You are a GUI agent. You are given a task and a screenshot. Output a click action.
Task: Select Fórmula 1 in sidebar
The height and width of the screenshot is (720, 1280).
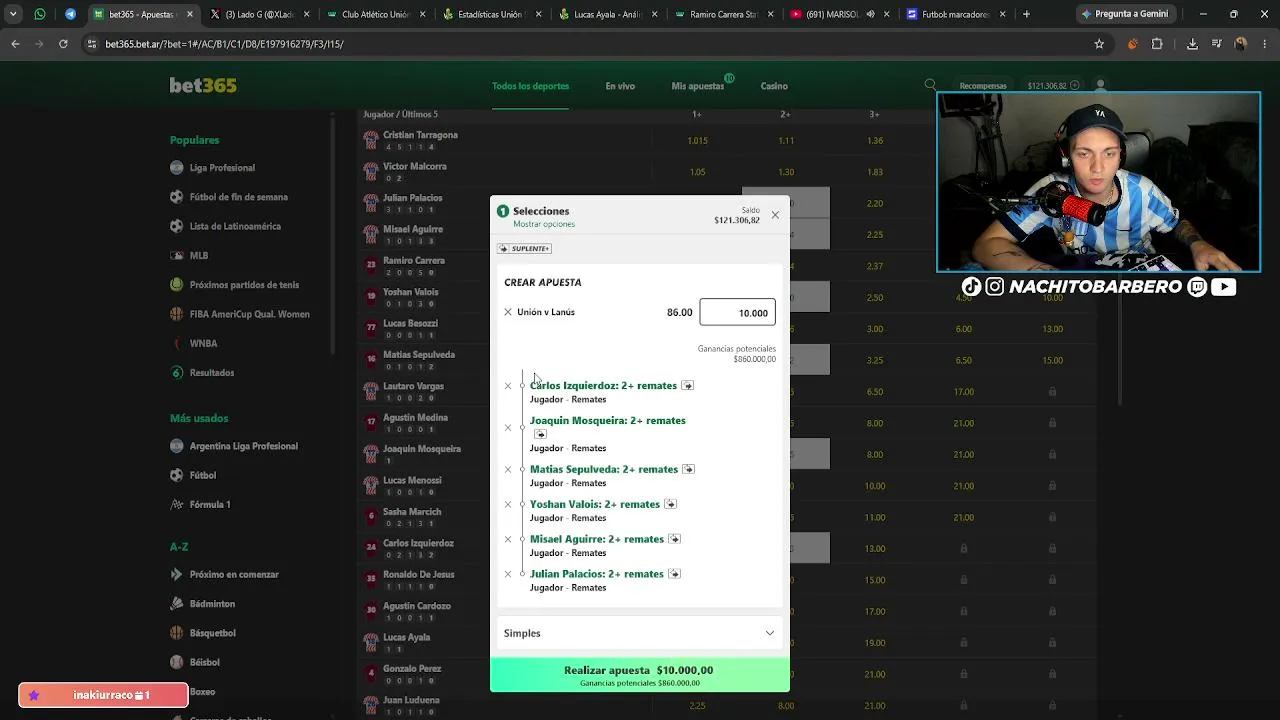point(210,504)
